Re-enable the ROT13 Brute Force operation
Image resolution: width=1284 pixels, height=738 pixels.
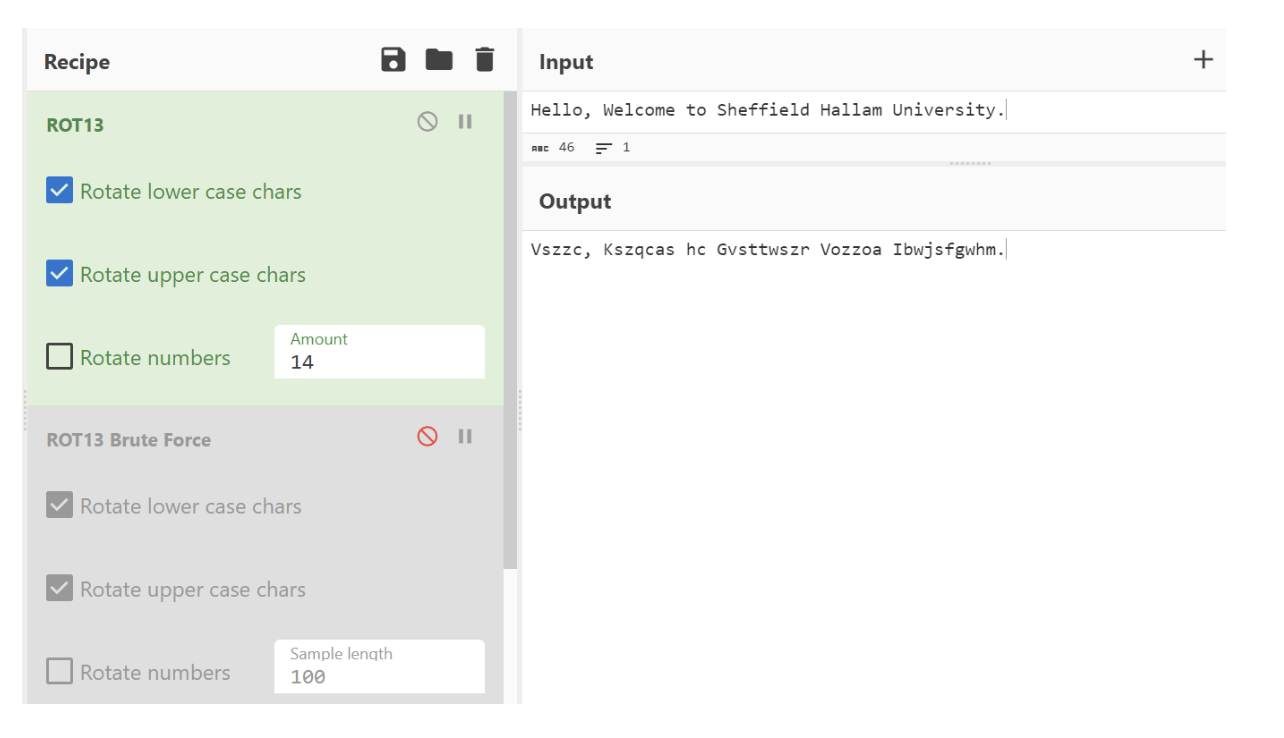(427, 437)
